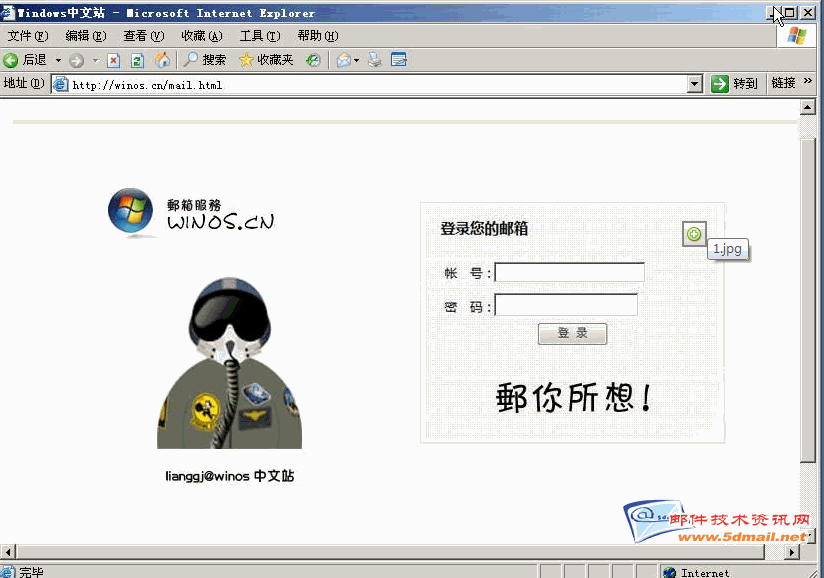The width and height of the screenshot is (824, 578).
Task: Click the History toolbar icon
Action: coord(313,60)
